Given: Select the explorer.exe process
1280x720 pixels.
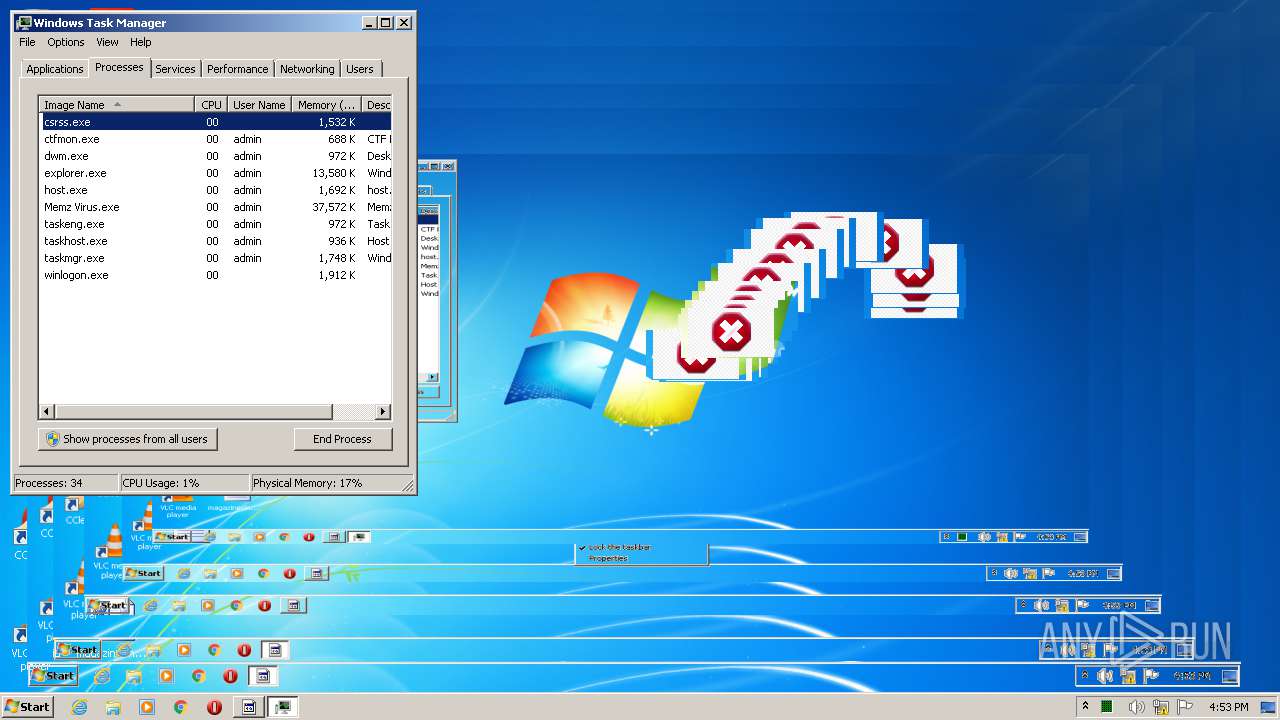Looking at the screenshot, I should point(215,173).
